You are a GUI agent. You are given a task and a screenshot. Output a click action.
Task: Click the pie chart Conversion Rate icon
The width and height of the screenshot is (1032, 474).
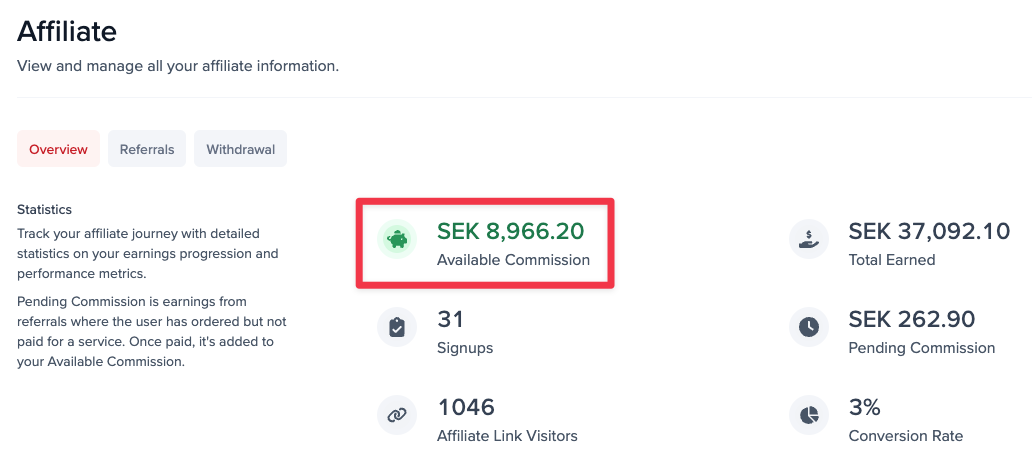(808, 415)
